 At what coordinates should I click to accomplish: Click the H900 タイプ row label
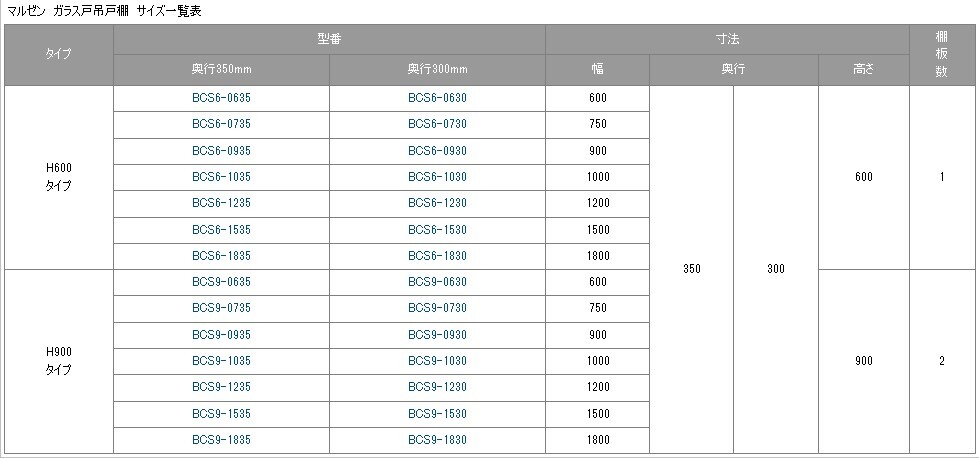pyautogui.click(x=59, y=361)
